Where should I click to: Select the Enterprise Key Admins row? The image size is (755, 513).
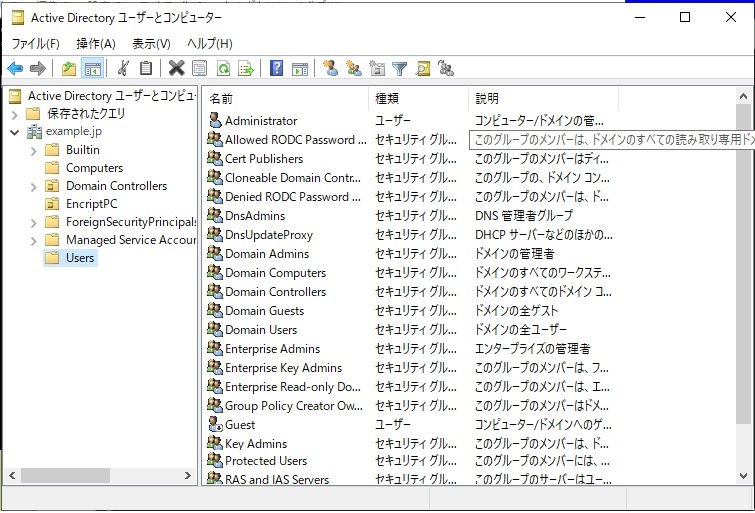pos(410,368)
